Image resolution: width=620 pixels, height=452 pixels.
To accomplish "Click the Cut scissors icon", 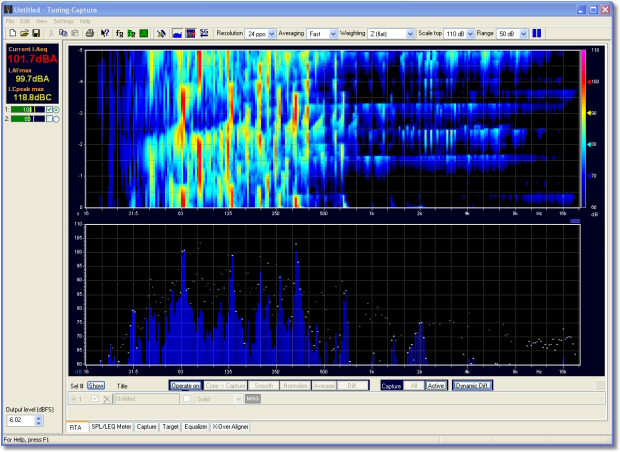I will coord(51,34).
